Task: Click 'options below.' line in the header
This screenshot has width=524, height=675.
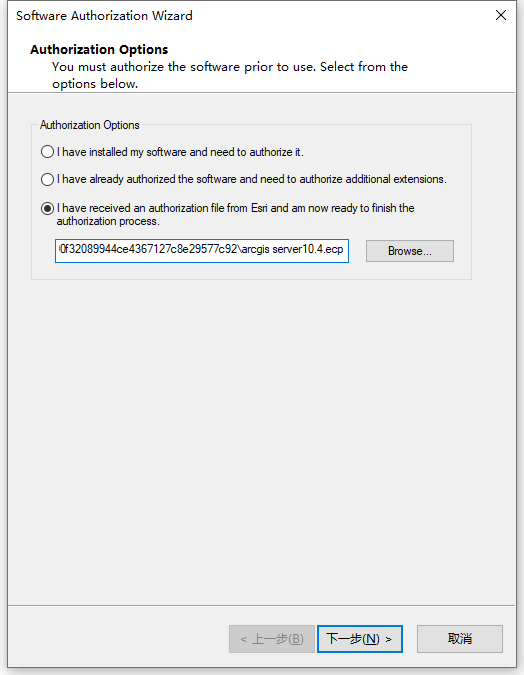Action: click(95, 84)
